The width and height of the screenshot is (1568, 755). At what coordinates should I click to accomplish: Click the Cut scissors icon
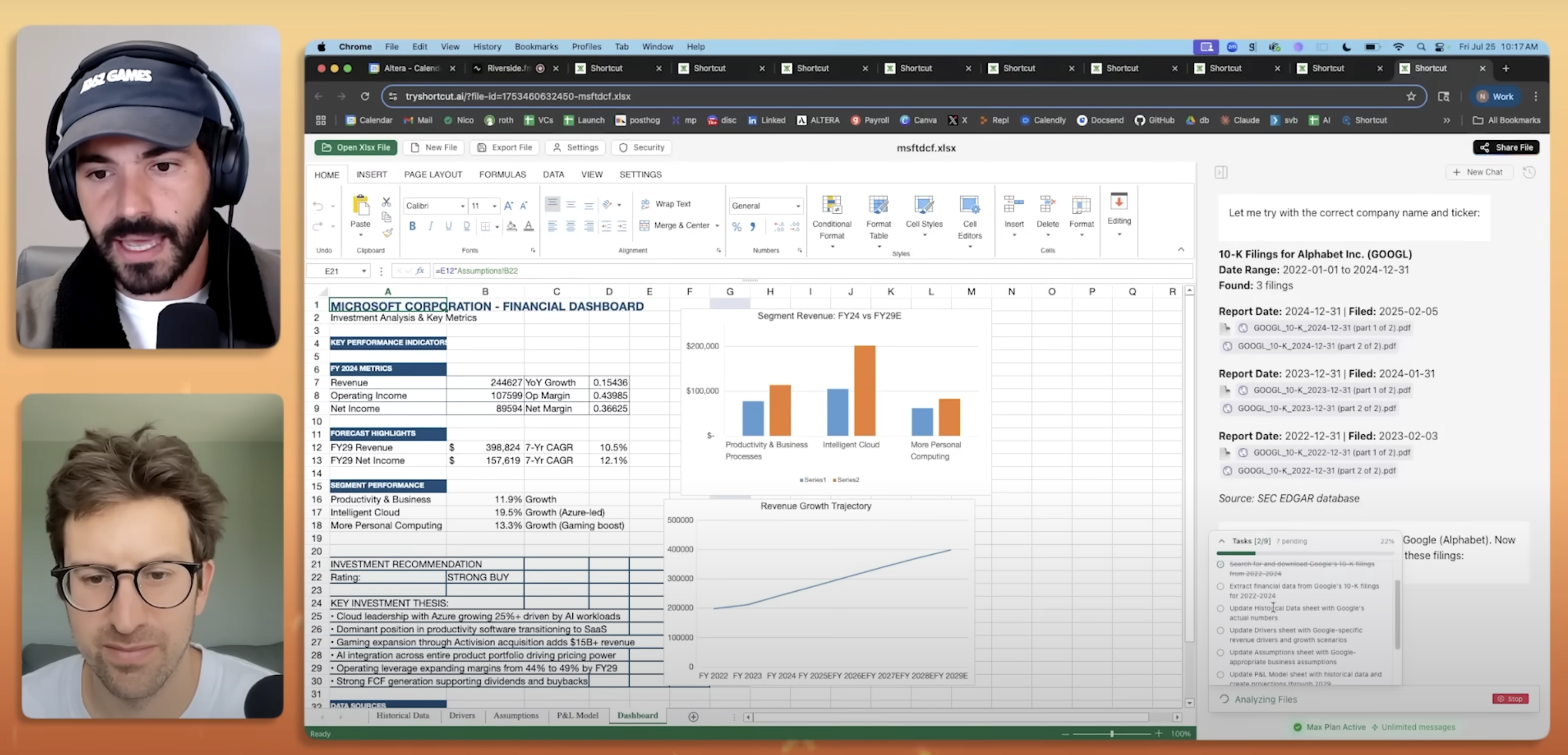click(386, 202)
